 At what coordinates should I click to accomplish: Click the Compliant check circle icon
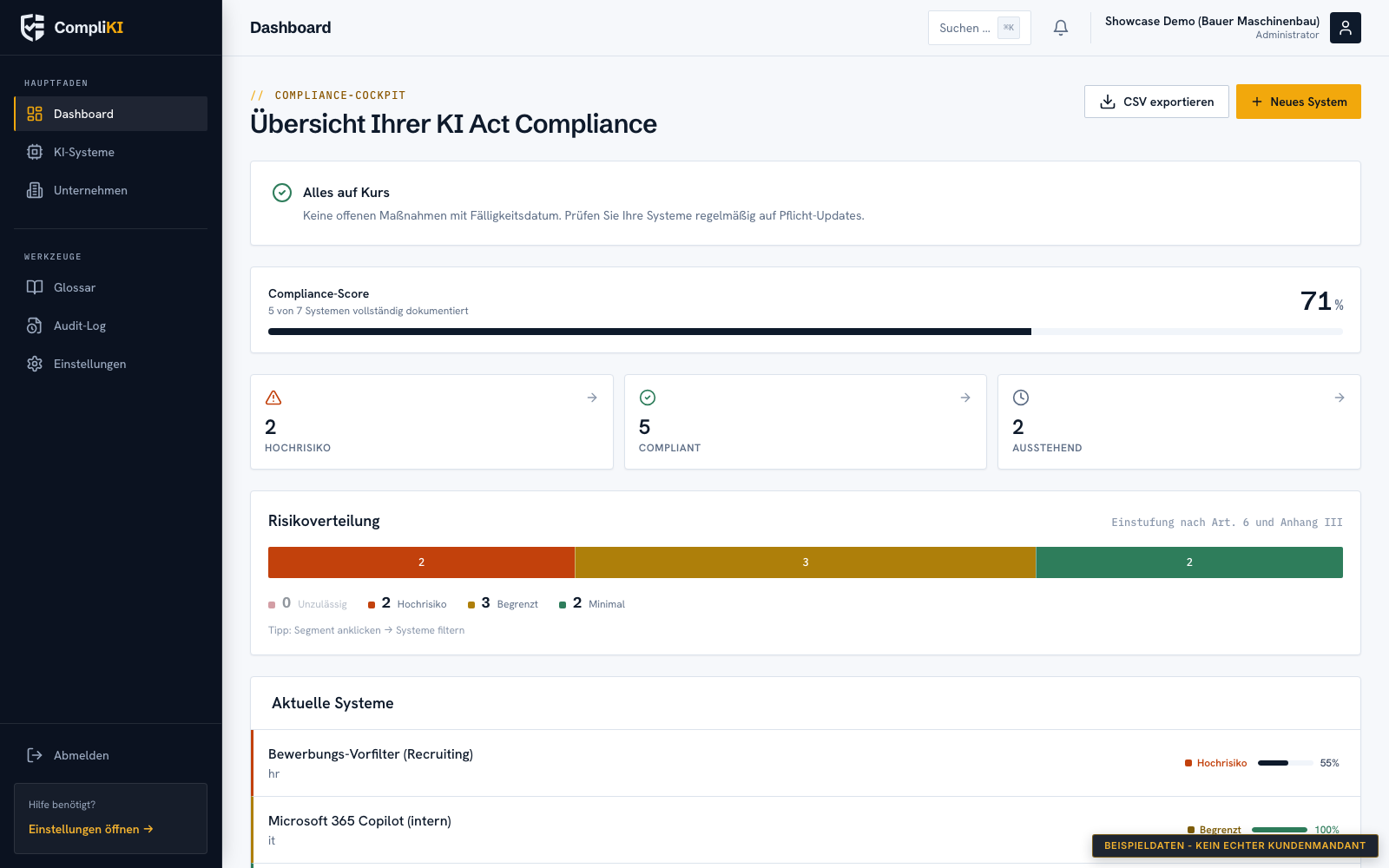point(648,398)
